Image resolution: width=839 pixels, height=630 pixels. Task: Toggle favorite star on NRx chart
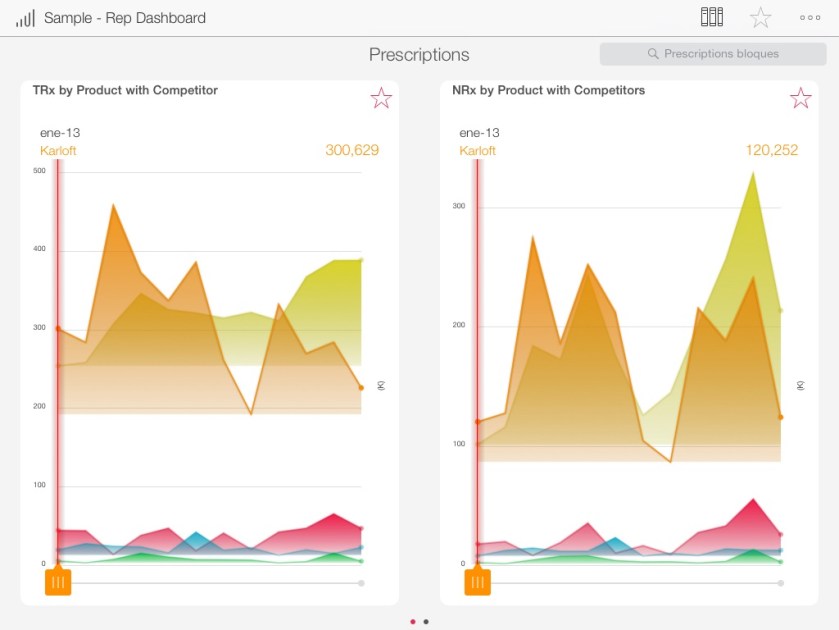pyautogui.click(x=800, y=98)
